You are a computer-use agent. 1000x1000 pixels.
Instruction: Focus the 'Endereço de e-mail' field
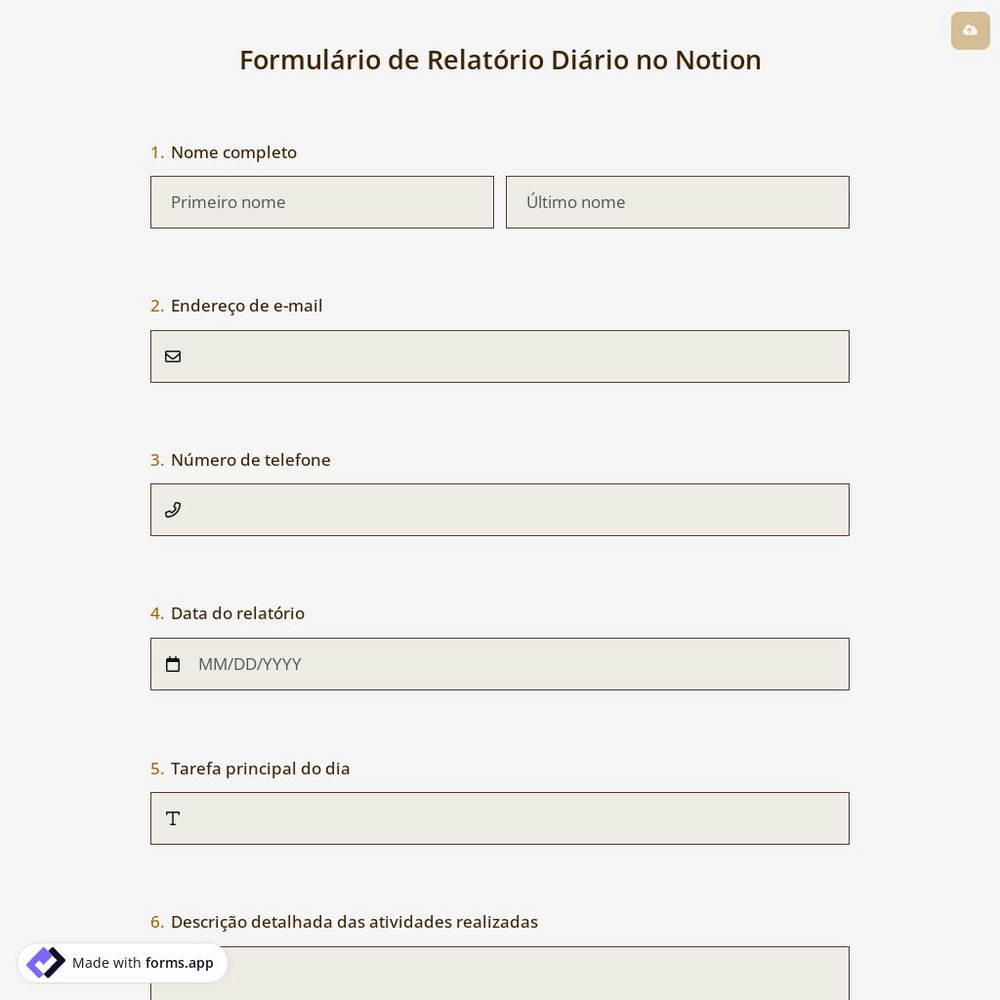pyautogui.click(x=500, y=356)
